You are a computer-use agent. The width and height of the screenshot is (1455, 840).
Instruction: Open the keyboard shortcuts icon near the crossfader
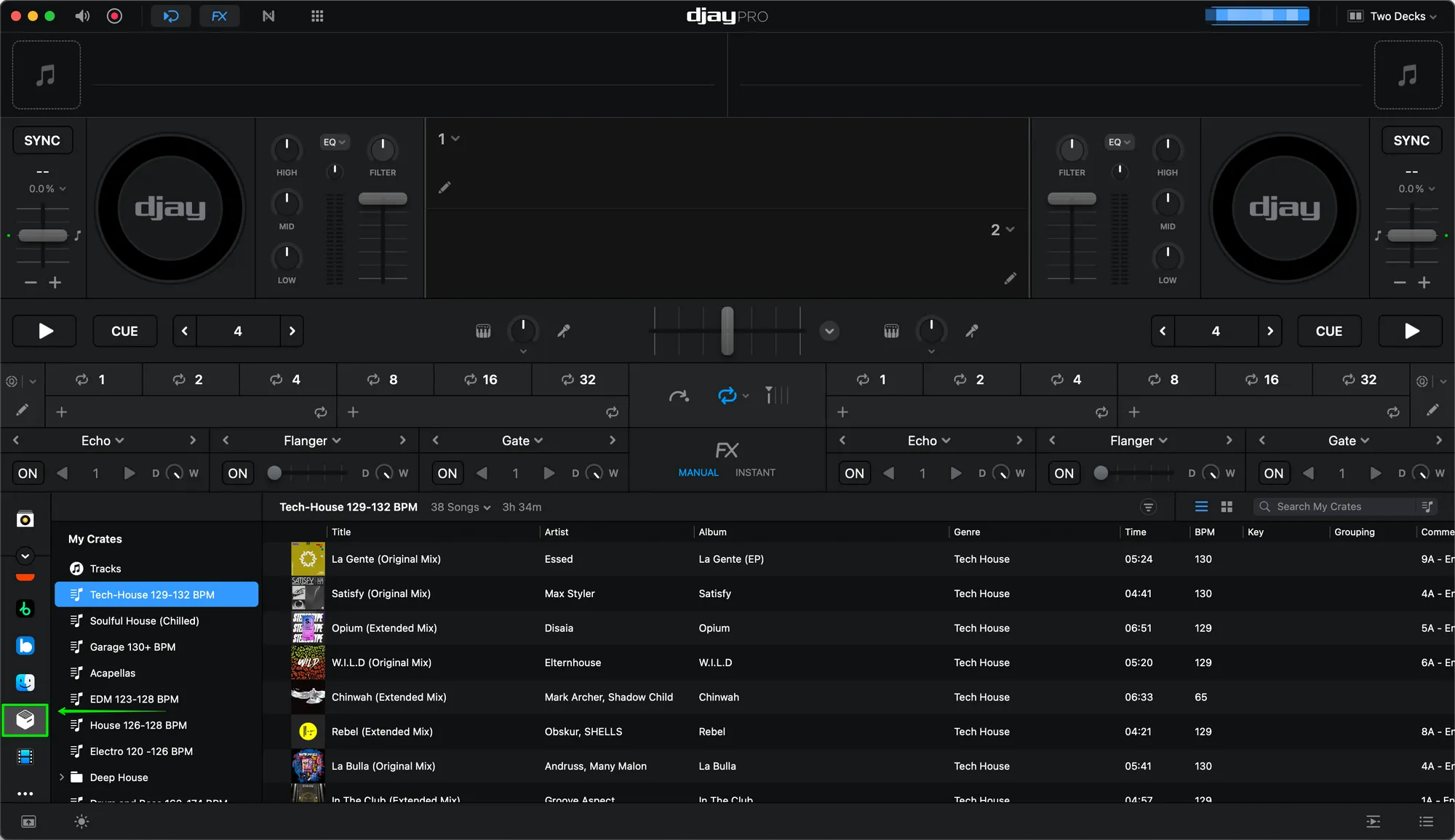tap(482, 330)
